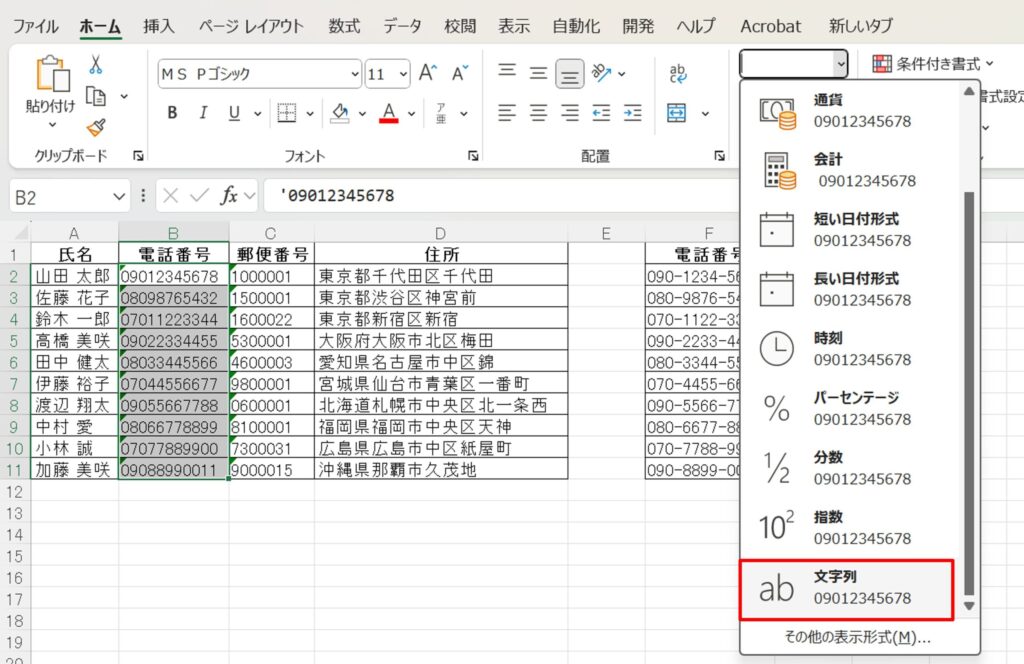1024x664 pixels.
Task: Choose the 文字列 text format
Action: [x=847, y=590]
